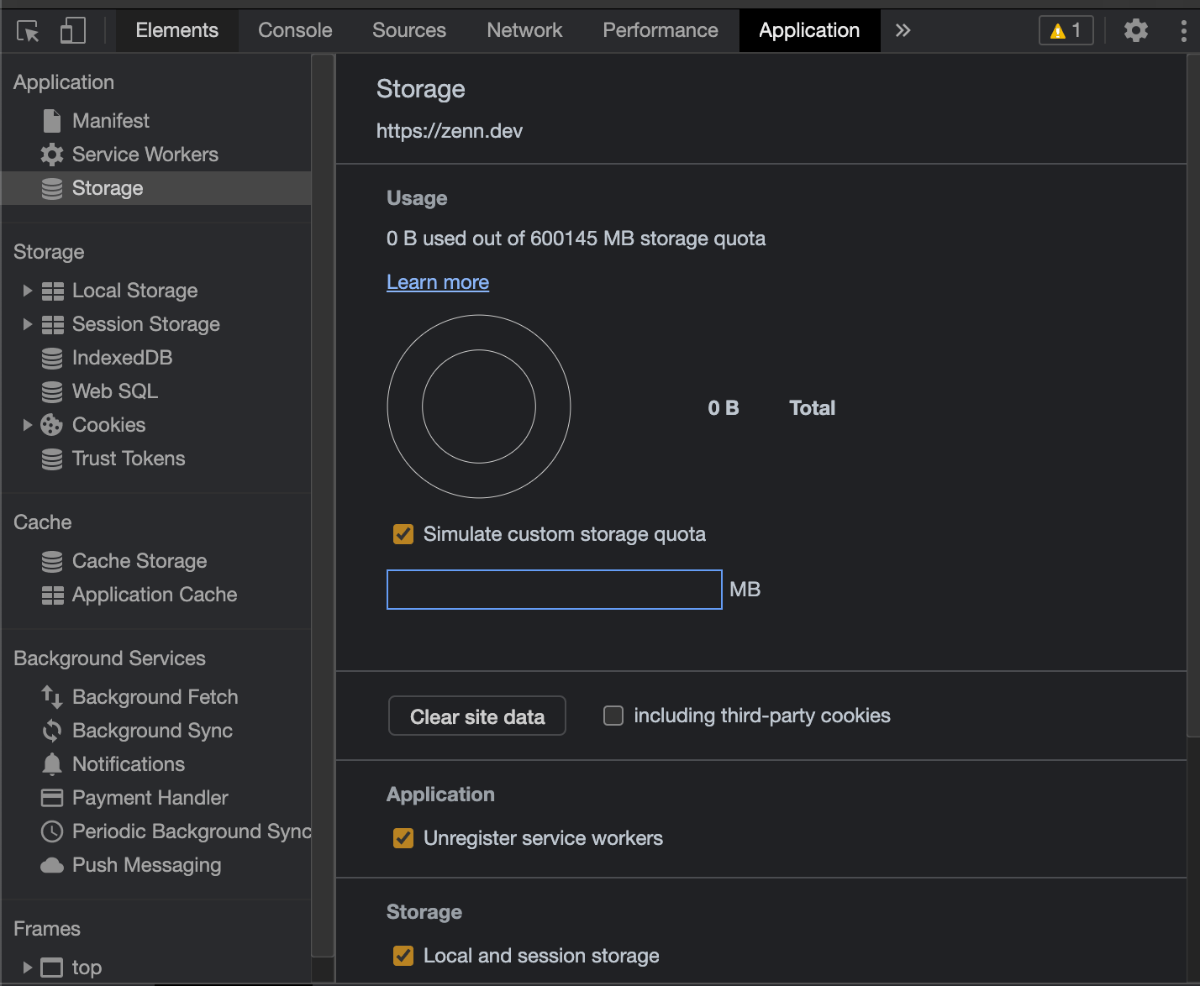The height and width of the screenshot is (986, 1200).
Task: Show more tabs with the chevron
Action: click(903, 30)
